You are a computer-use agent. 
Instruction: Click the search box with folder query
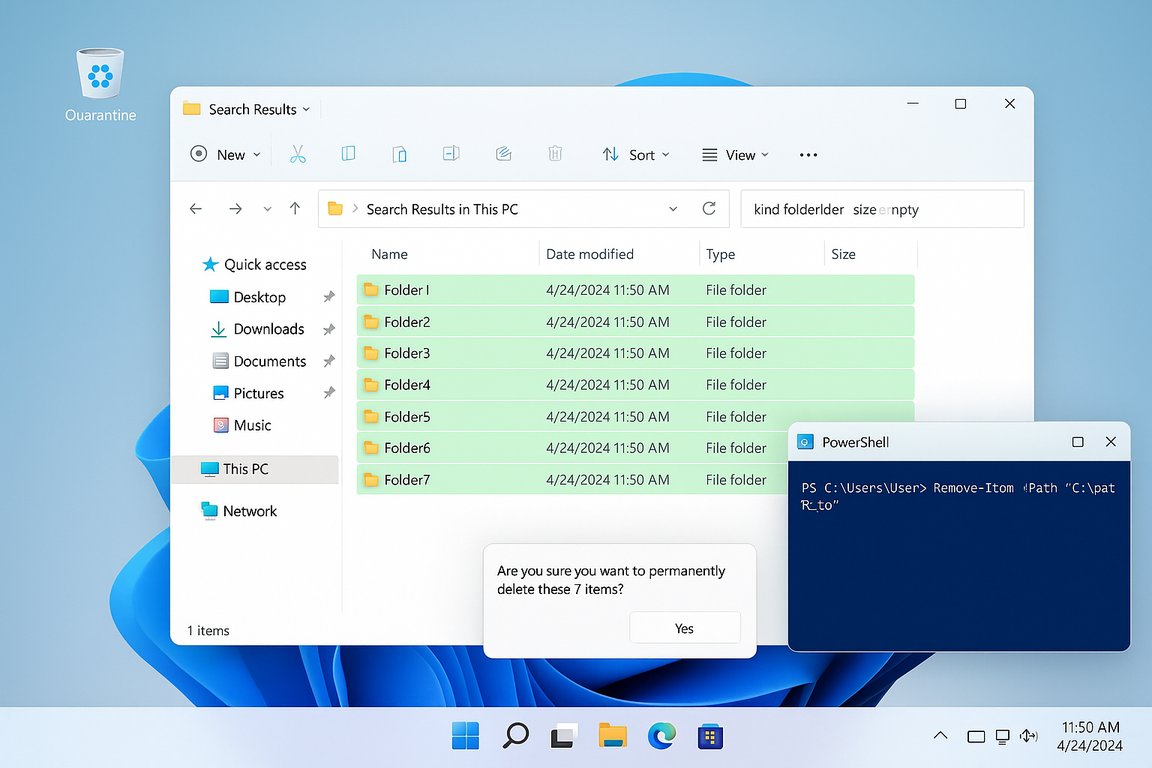coord(881,209)
